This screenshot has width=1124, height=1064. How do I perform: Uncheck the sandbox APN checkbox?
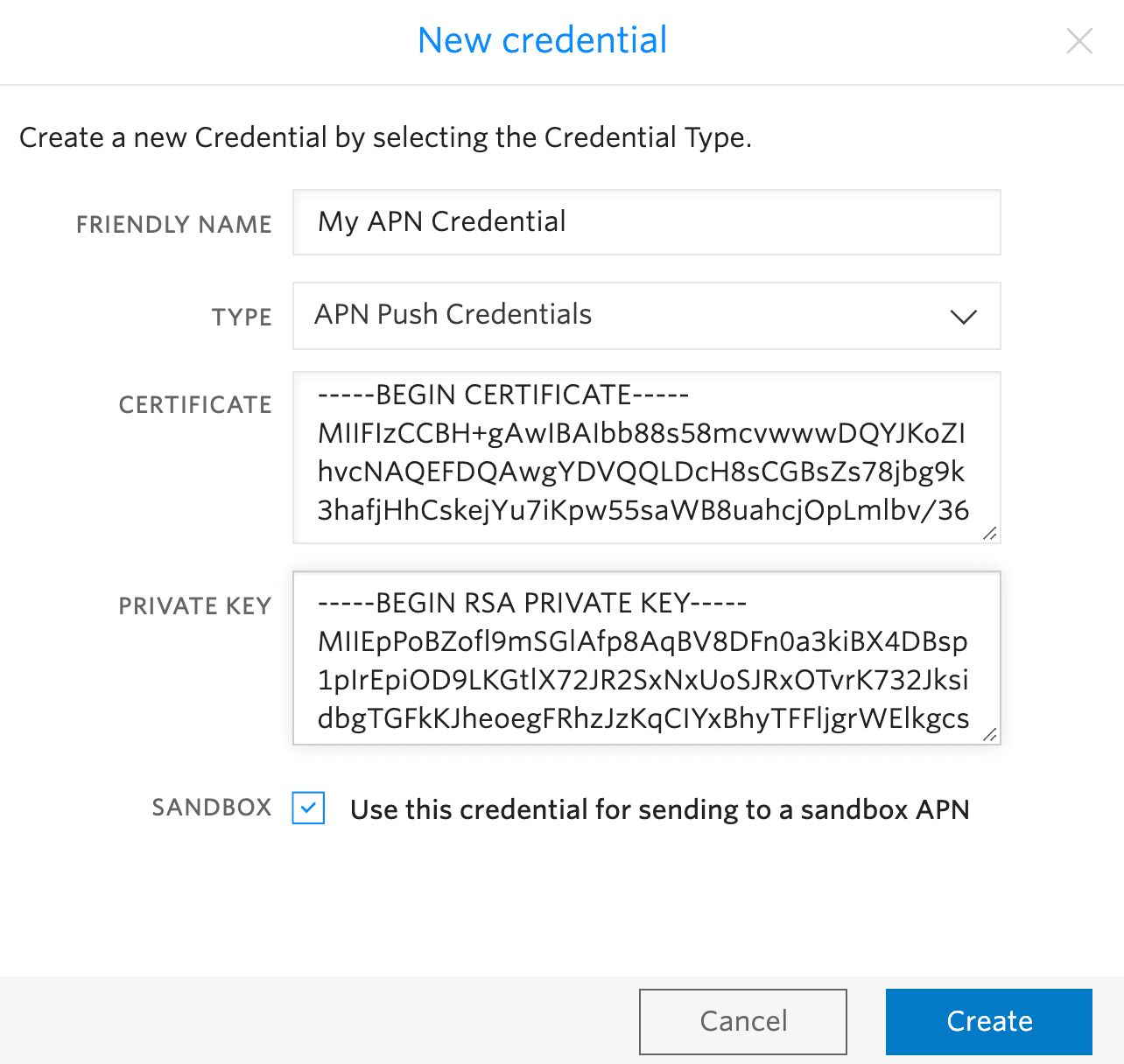pyautogui.click(x=307, y=809)
